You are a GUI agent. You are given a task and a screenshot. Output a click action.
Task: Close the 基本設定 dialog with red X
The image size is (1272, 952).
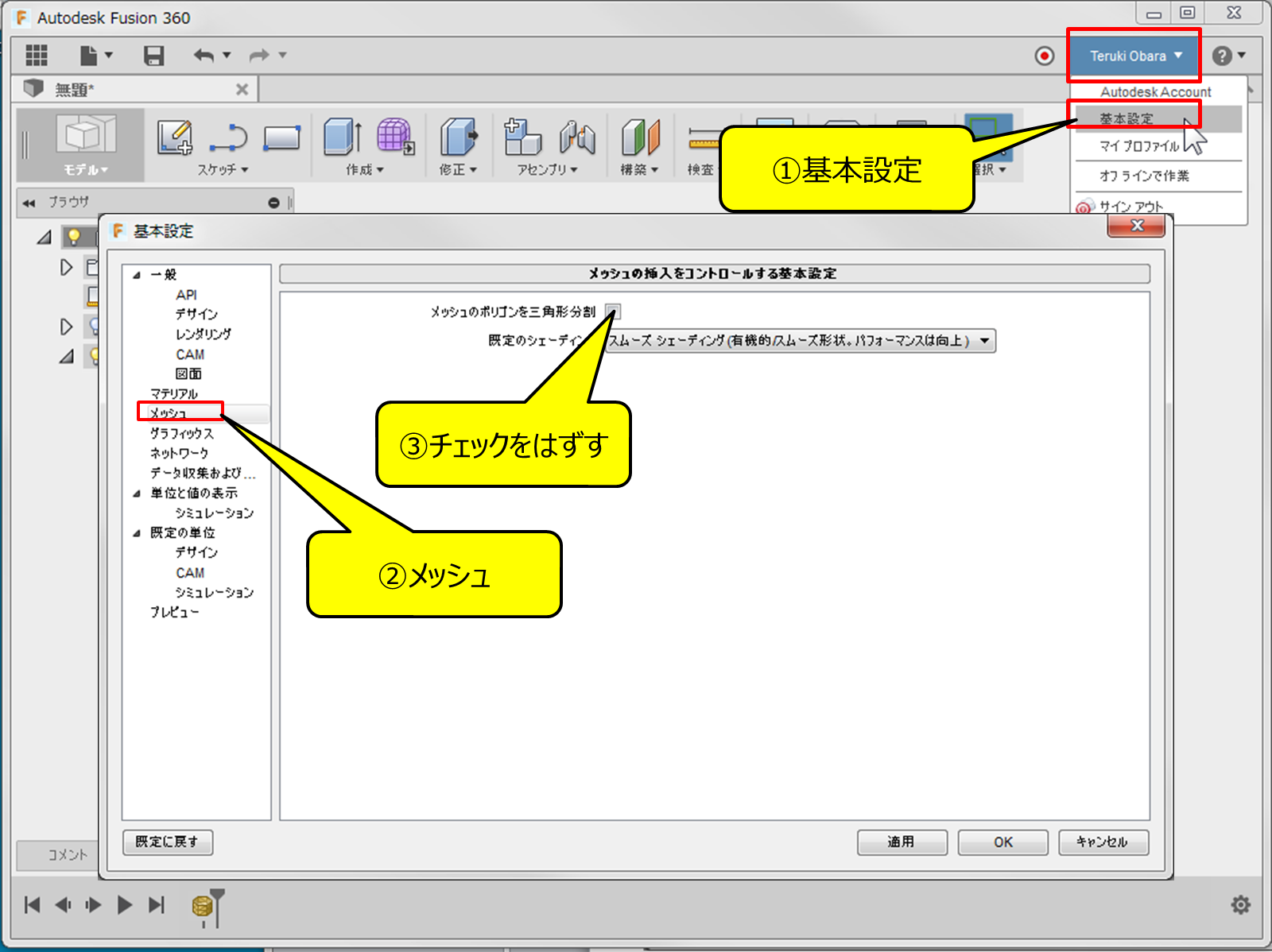click(x=1137, y=226)
